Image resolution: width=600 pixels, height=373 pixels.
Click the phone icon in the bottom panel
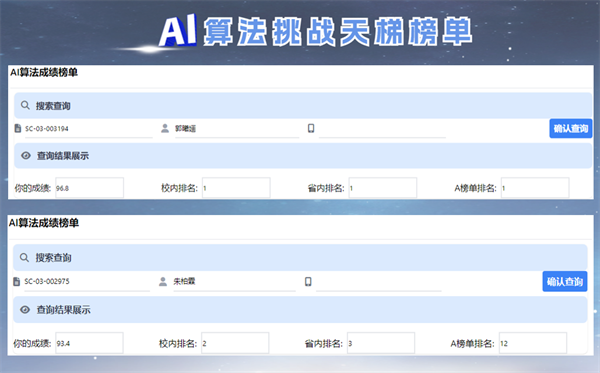(x=308, y=282)
